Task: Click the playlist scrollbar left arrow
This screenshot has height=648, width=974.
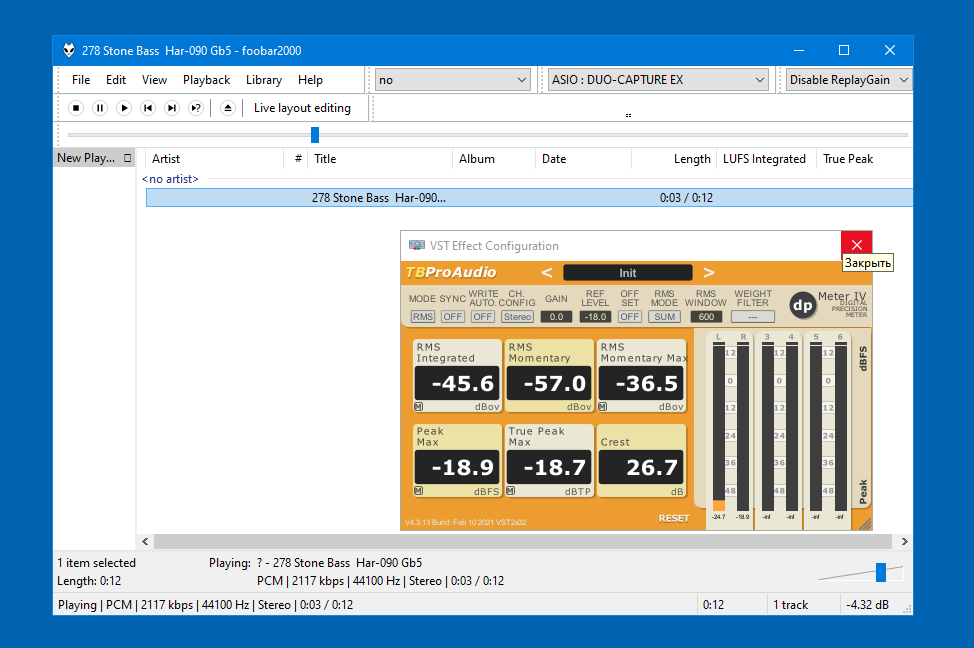Action: coord(145,542)
